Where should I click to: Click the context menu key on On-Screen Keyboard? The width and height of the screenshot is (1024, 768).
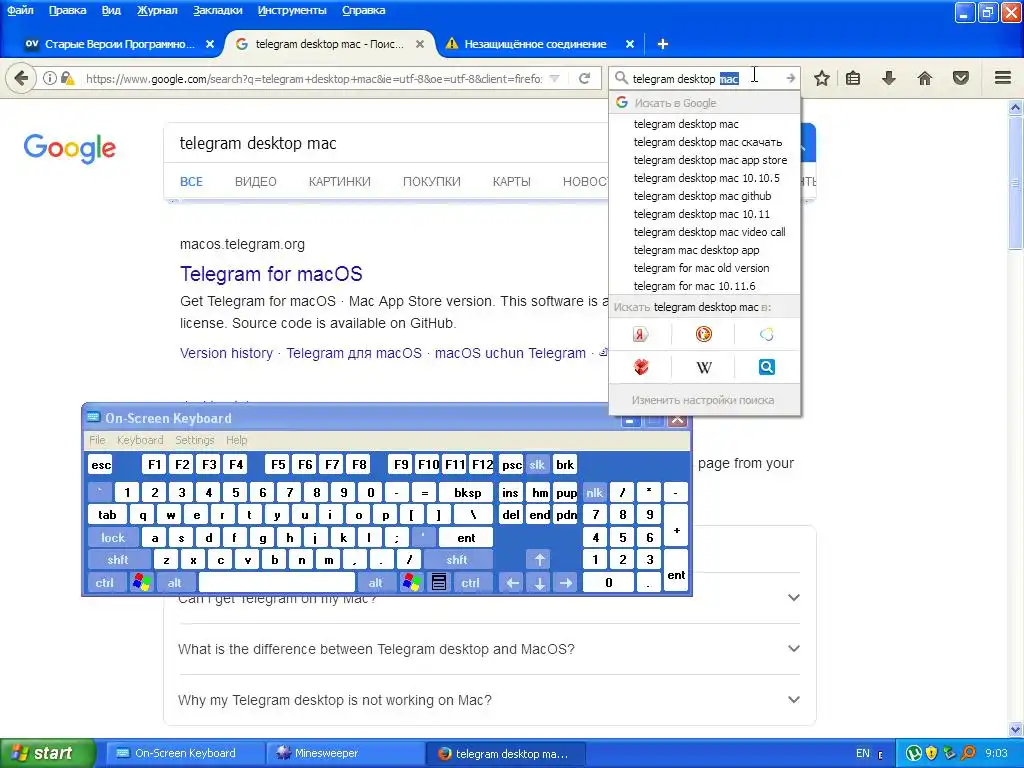439,582
